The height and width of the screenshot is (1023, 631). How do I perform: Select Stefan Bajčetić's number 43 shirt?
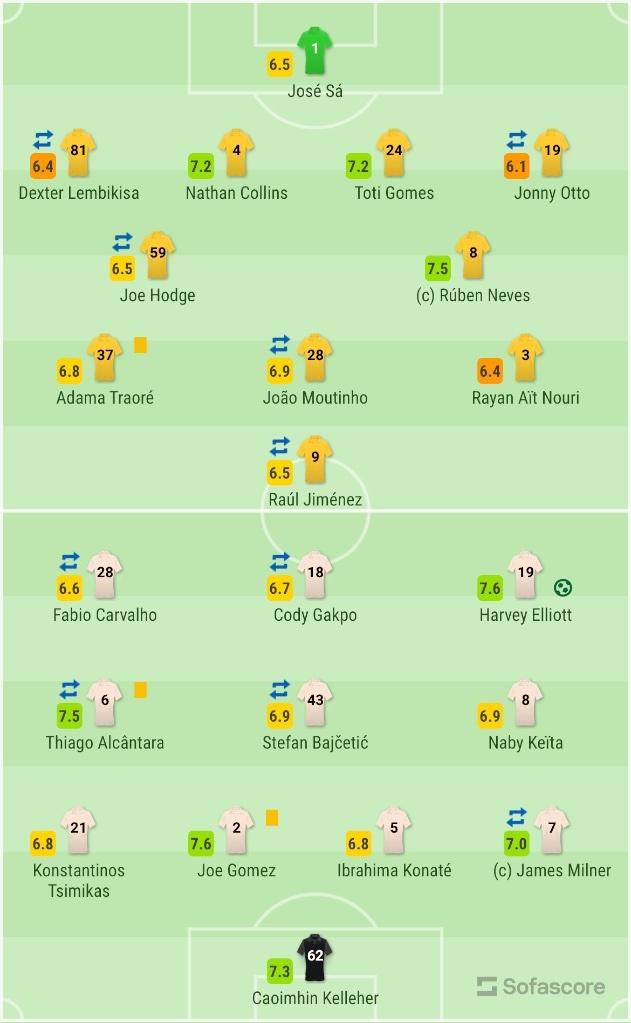point(315,703)
